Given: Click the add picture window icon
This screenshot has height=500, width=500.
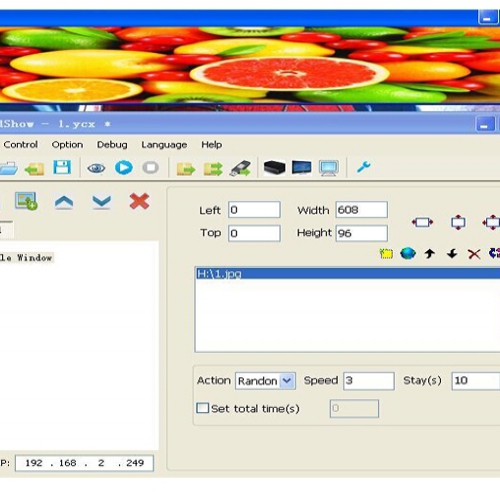Looking at the screenshot, I should 26,201.
